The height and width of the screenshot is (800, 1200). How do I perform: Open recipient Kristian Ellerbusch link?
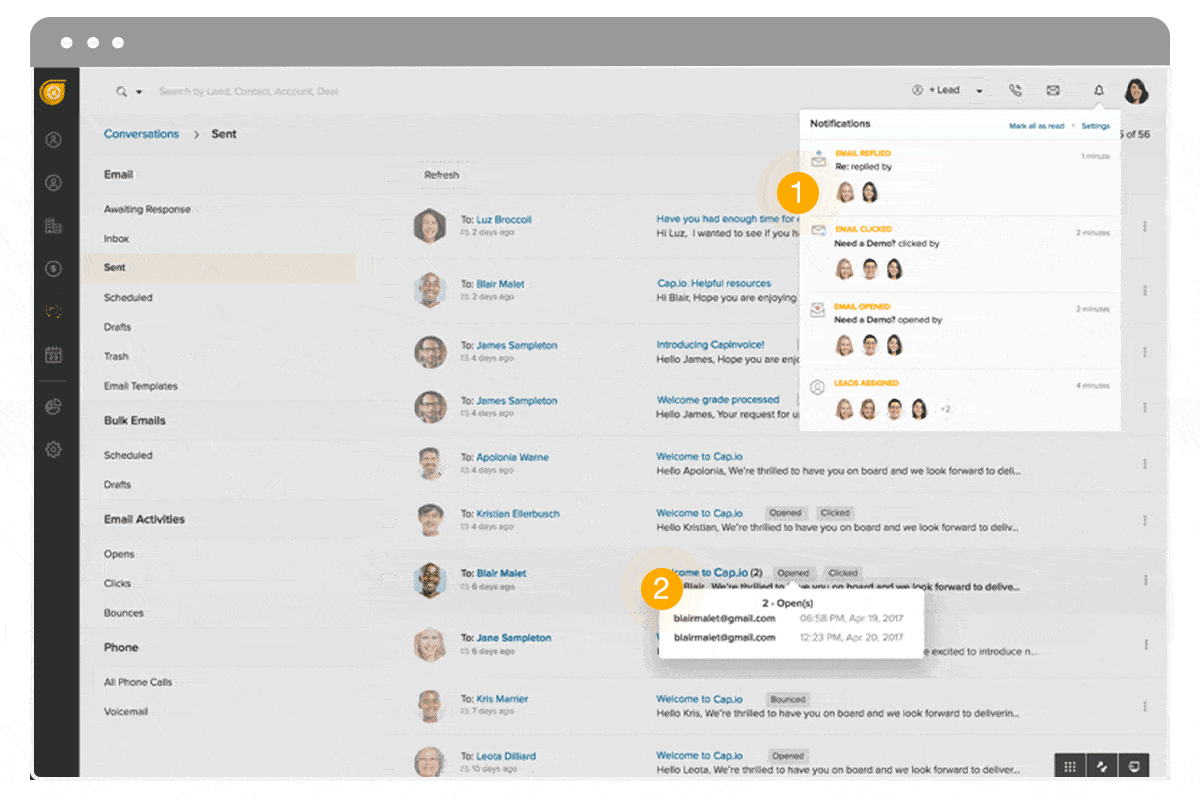coord(518,513)
